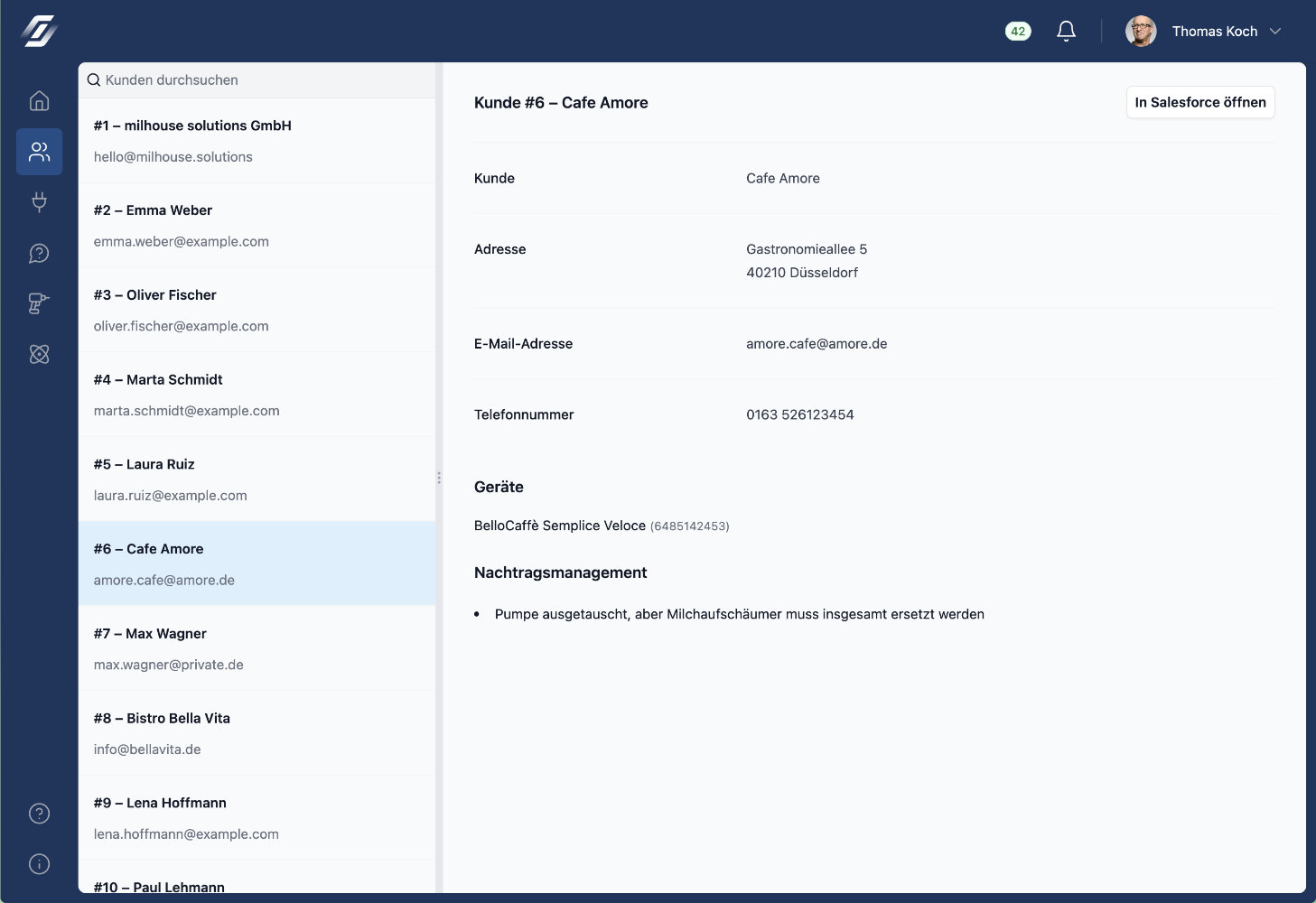Open the plug devices icon in sidebar
The image size is (1316, 903).
coord(39,202)
